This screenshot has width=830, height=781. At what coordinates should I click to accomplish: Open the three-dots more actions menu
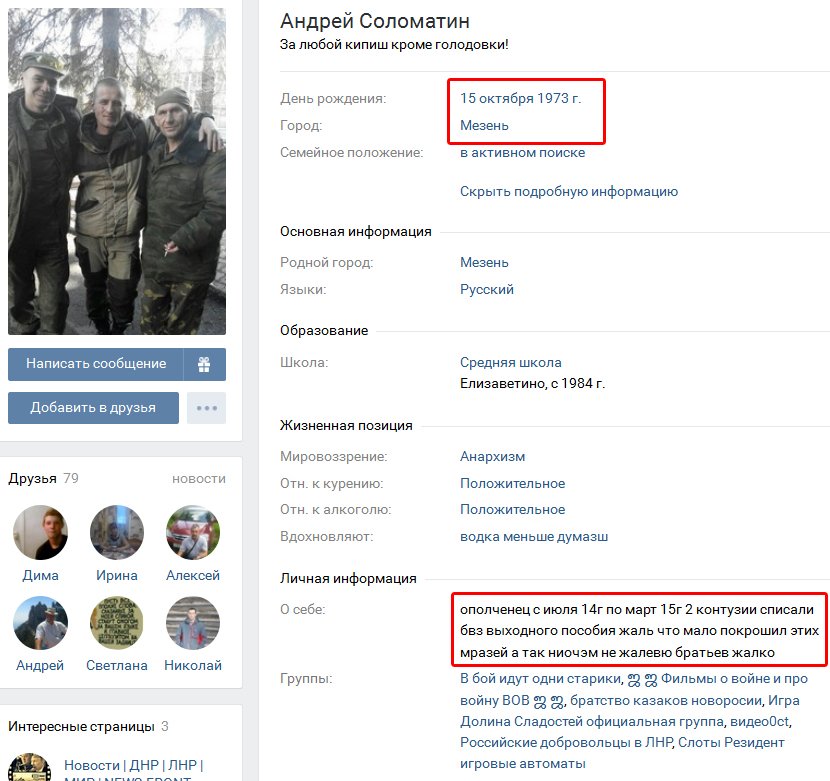(206, 408)
